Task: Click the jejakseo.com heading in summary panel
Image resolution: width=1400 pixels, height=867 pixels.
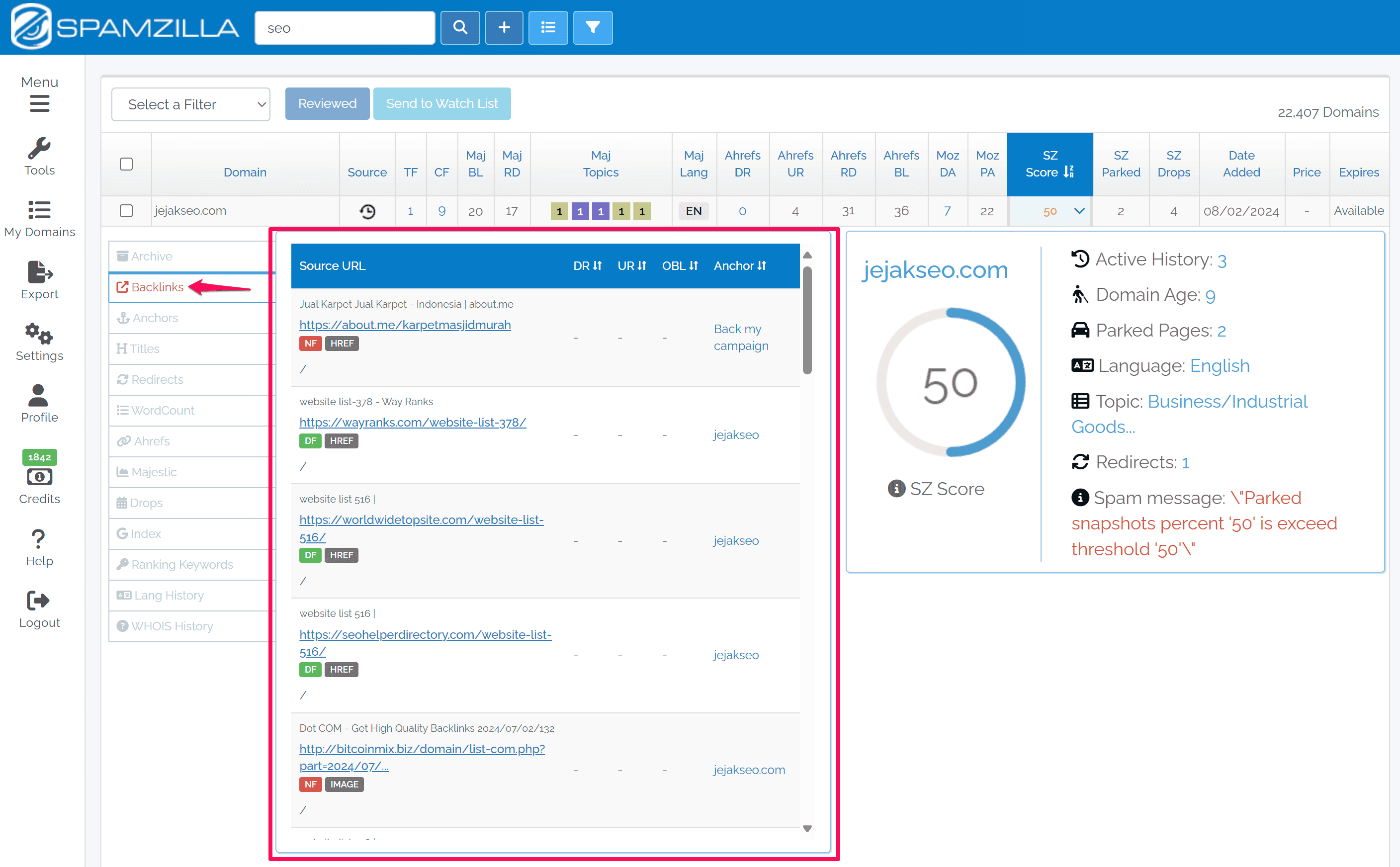Action: [935, 269]
